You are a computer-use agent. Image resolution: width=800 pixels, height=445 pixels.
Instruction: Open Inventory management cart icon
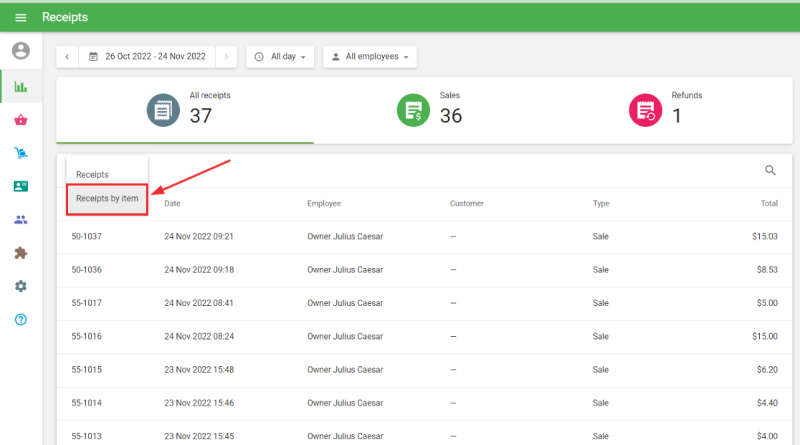[x=20, y=153]
